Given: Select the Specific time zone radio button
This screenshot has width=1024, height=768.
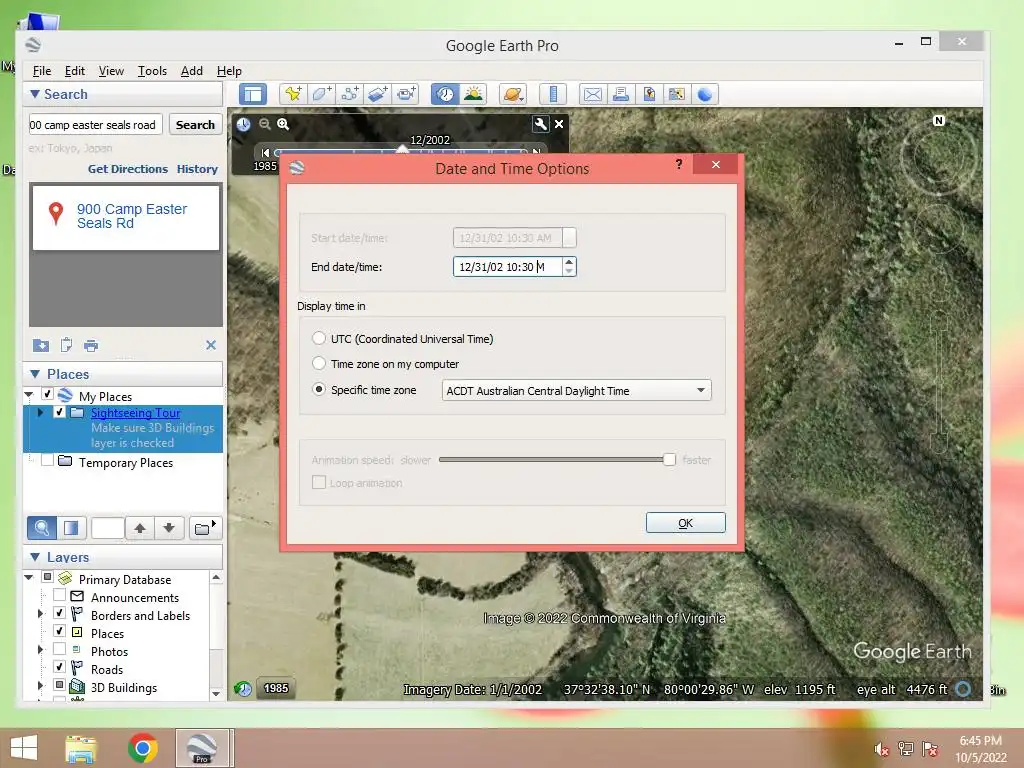Looking at the screenshot, I should coord(319,389).
